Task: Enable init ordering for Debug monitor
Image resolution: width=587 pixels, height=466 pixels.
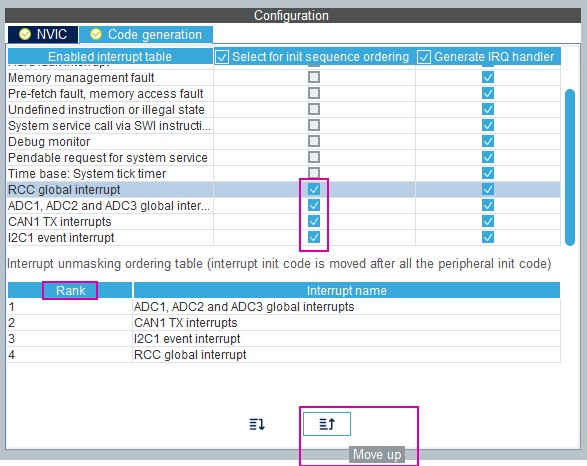Action: click(x=314, y=141)
